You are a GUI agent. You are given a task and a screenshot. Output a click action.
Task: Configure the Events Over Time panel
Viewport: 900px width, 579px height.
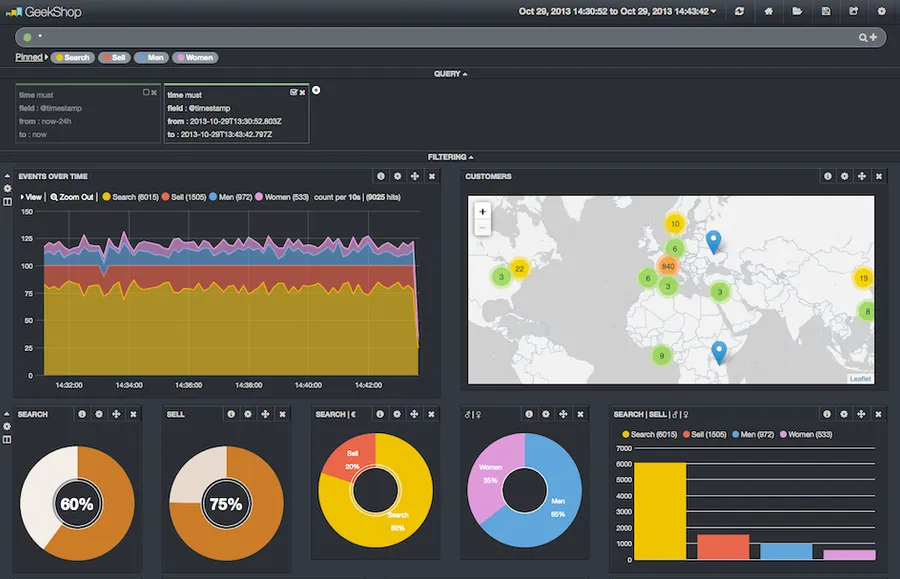point(397,176)
